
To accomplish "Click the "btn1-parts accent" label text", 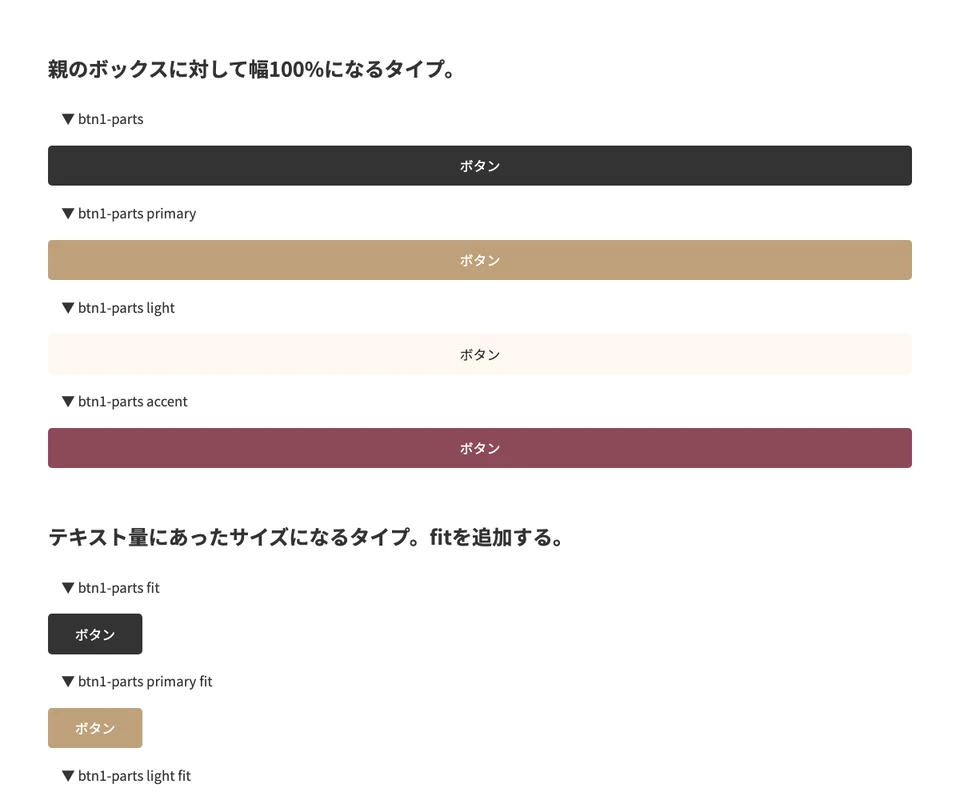I will pyautogui.click(x=133, y=401).
